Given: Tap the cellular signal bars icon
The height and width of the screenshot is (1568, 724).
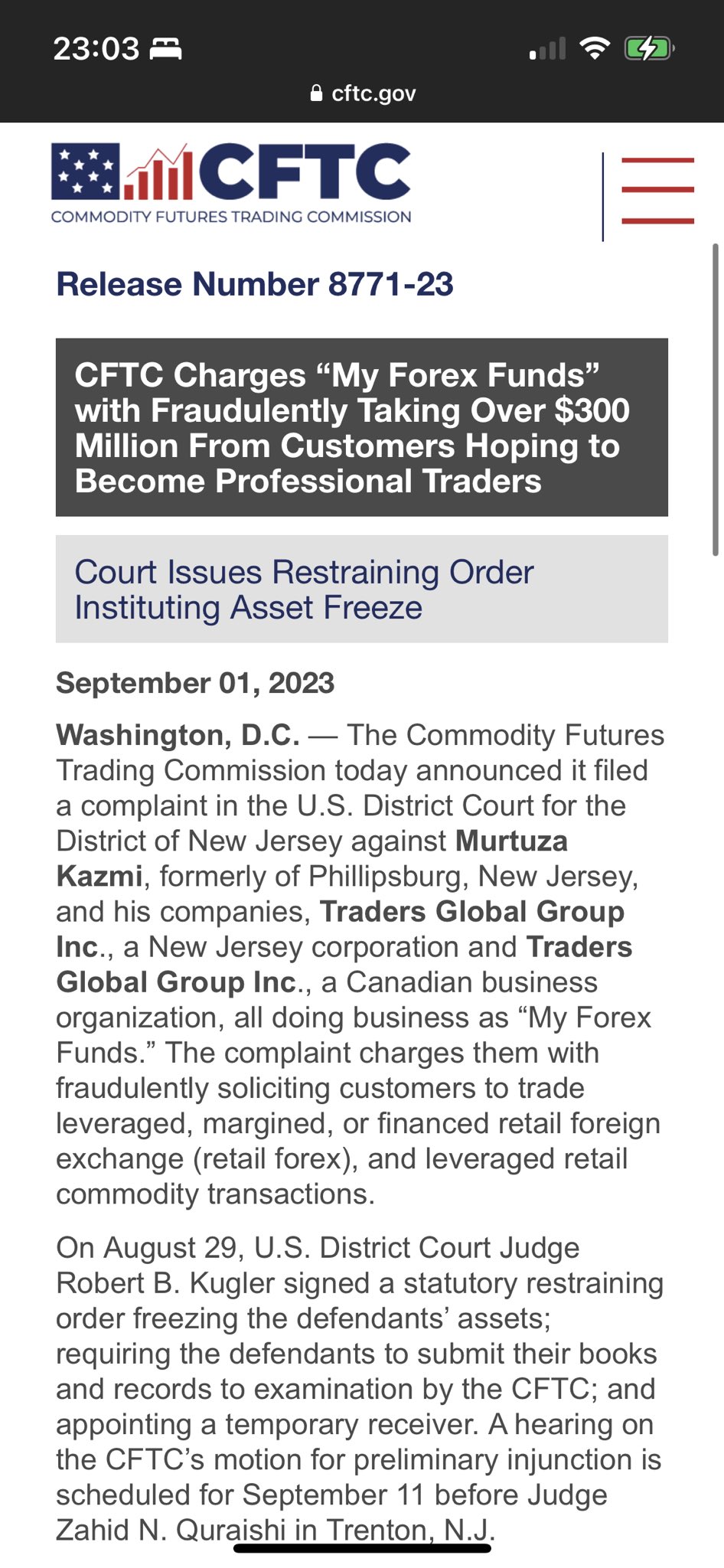Looking at the screenshot, I should coord(547,50).
